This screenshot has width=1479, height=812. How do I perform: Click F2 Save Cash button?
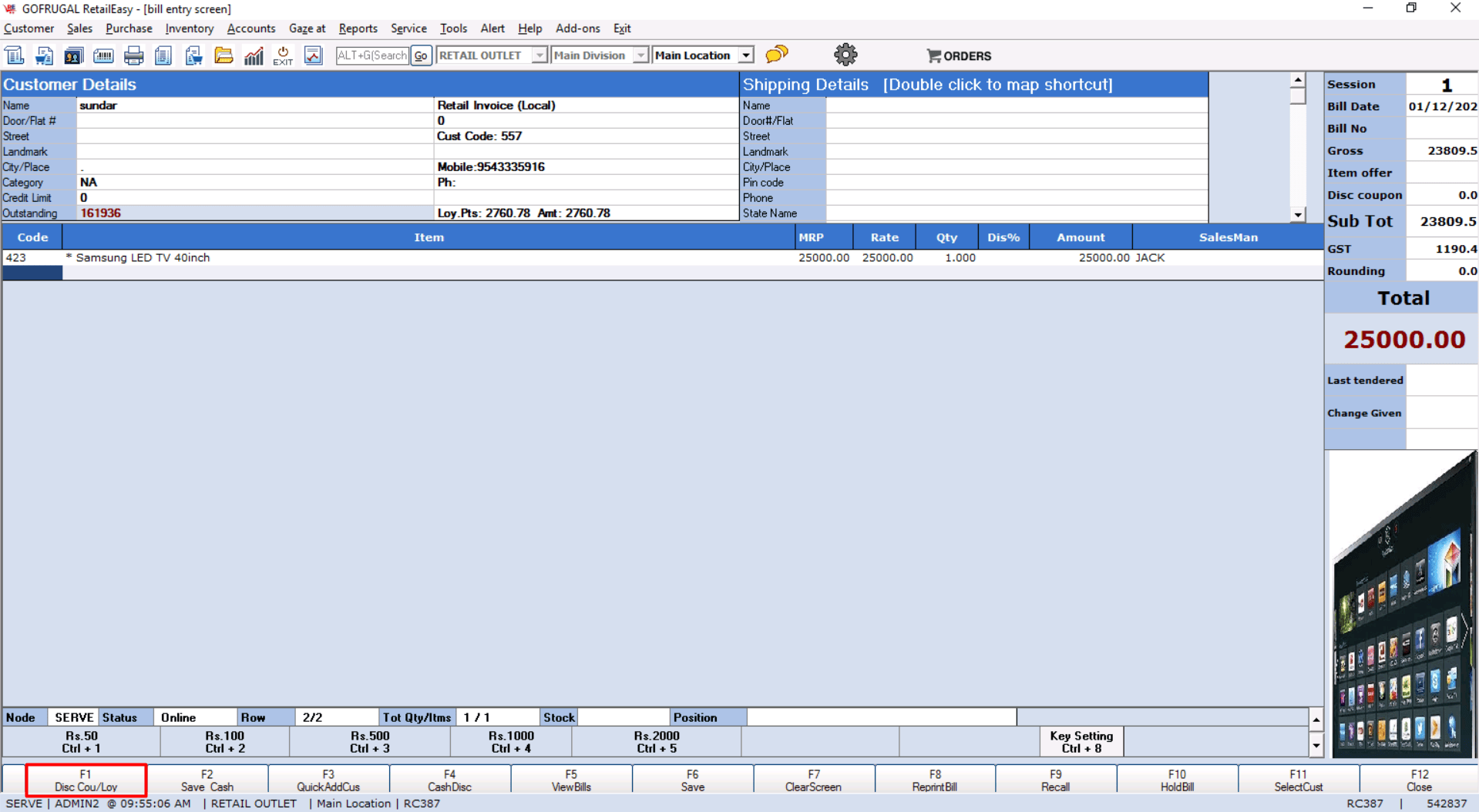207,780
